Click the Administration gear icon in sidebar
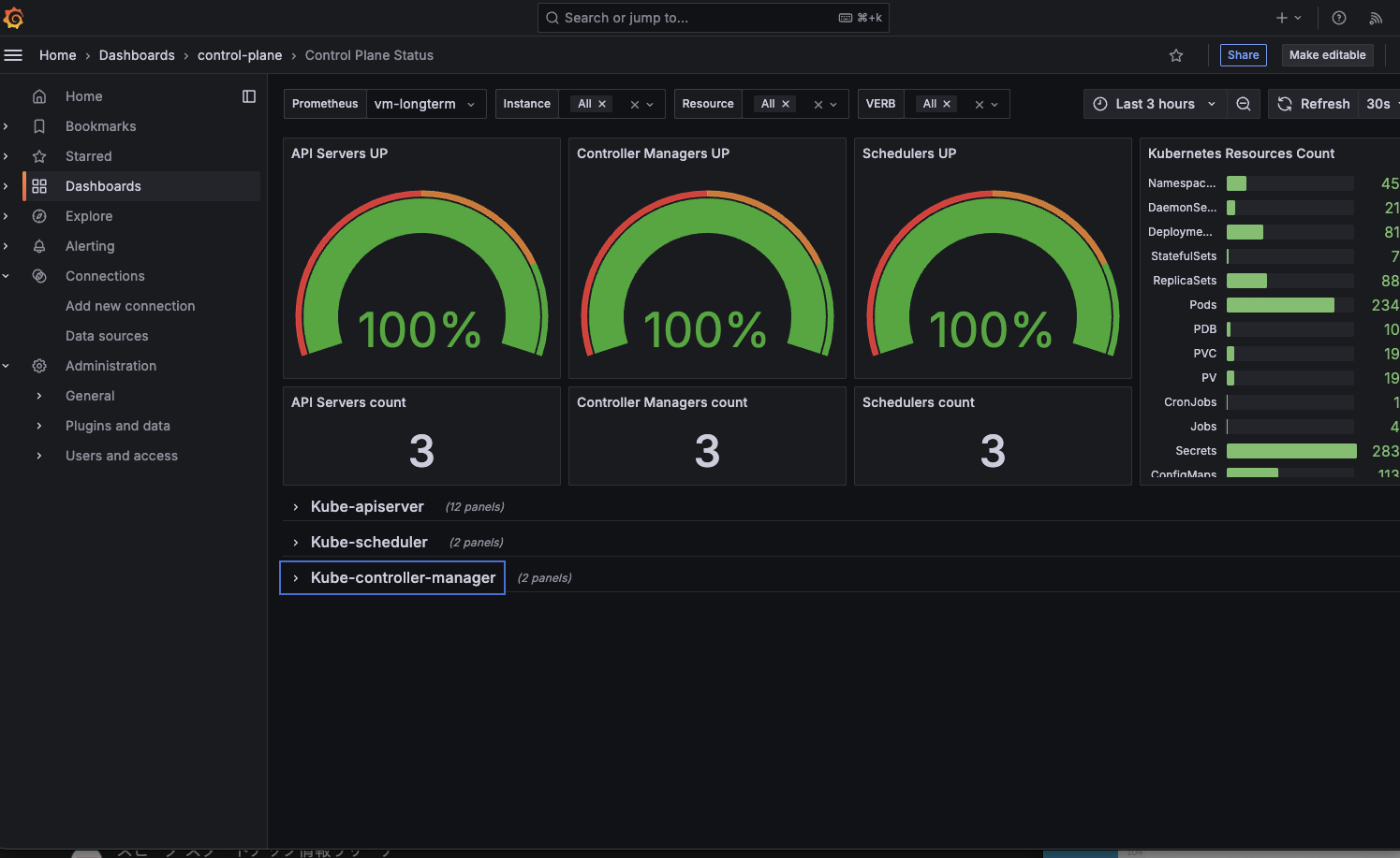The image size is (1400, 858). point(39,366)
